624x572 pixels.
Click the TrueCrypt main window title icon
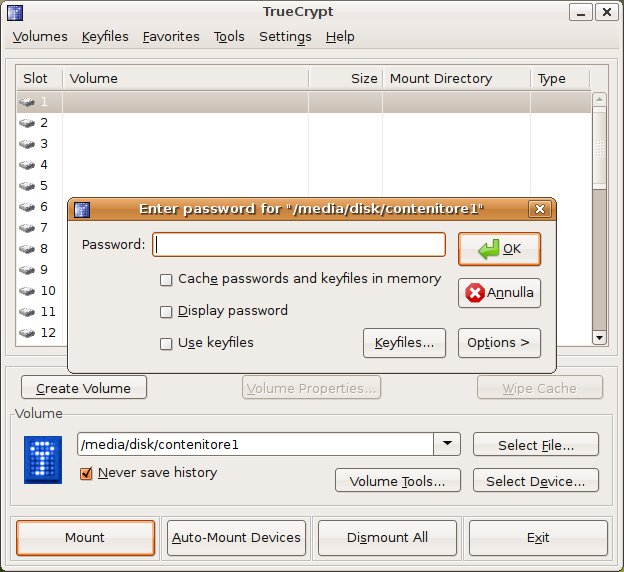(14, 13)
